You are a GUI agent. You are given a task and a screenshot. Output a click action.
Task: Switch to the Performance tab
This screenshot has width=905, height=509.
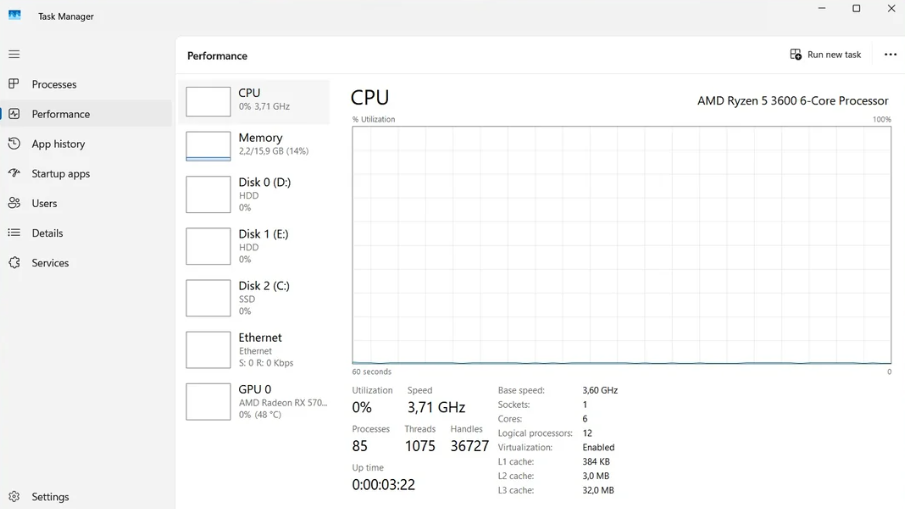pos(61,114)
